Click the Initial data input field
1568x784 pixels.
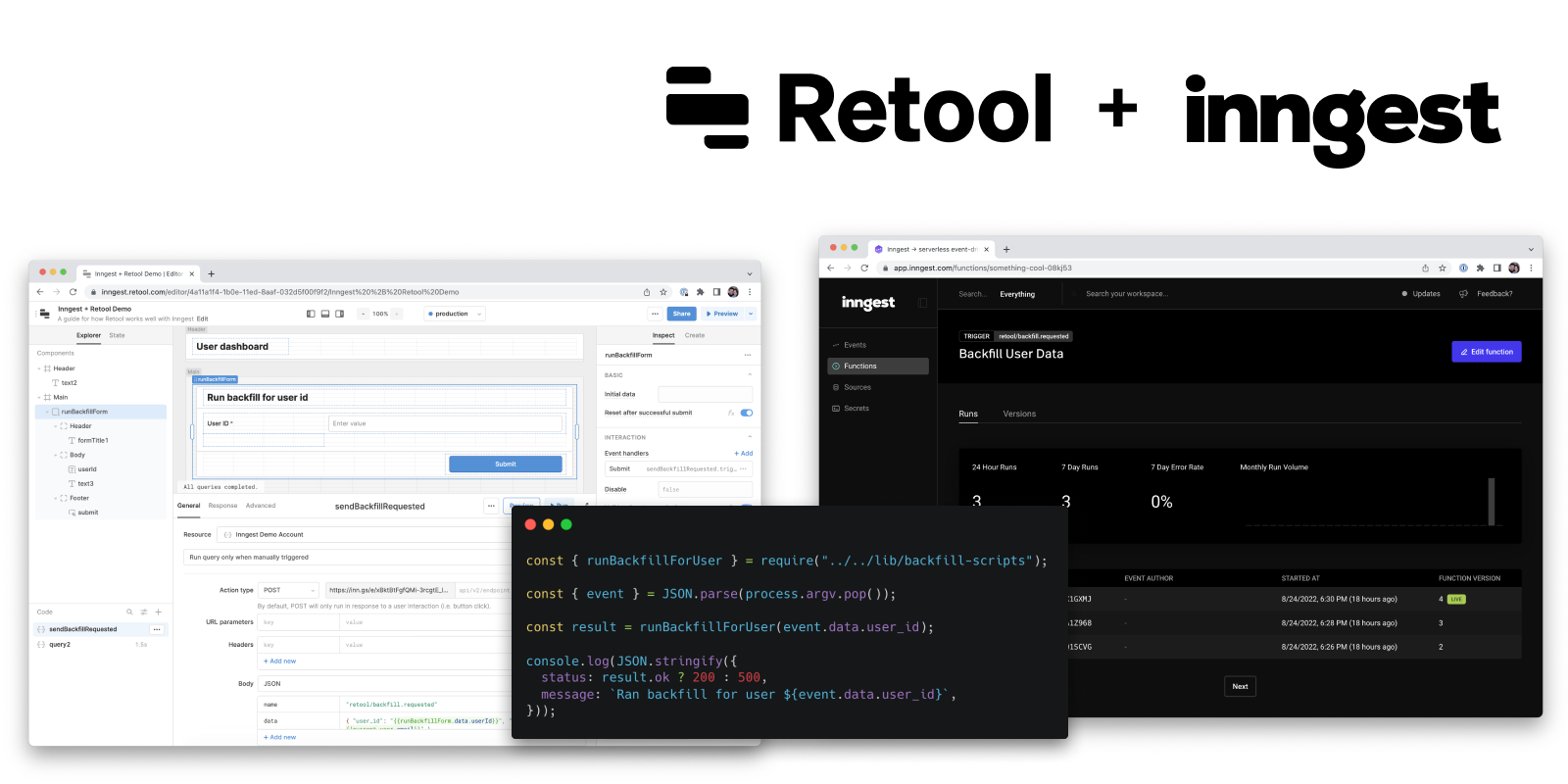tap(706, 394)
